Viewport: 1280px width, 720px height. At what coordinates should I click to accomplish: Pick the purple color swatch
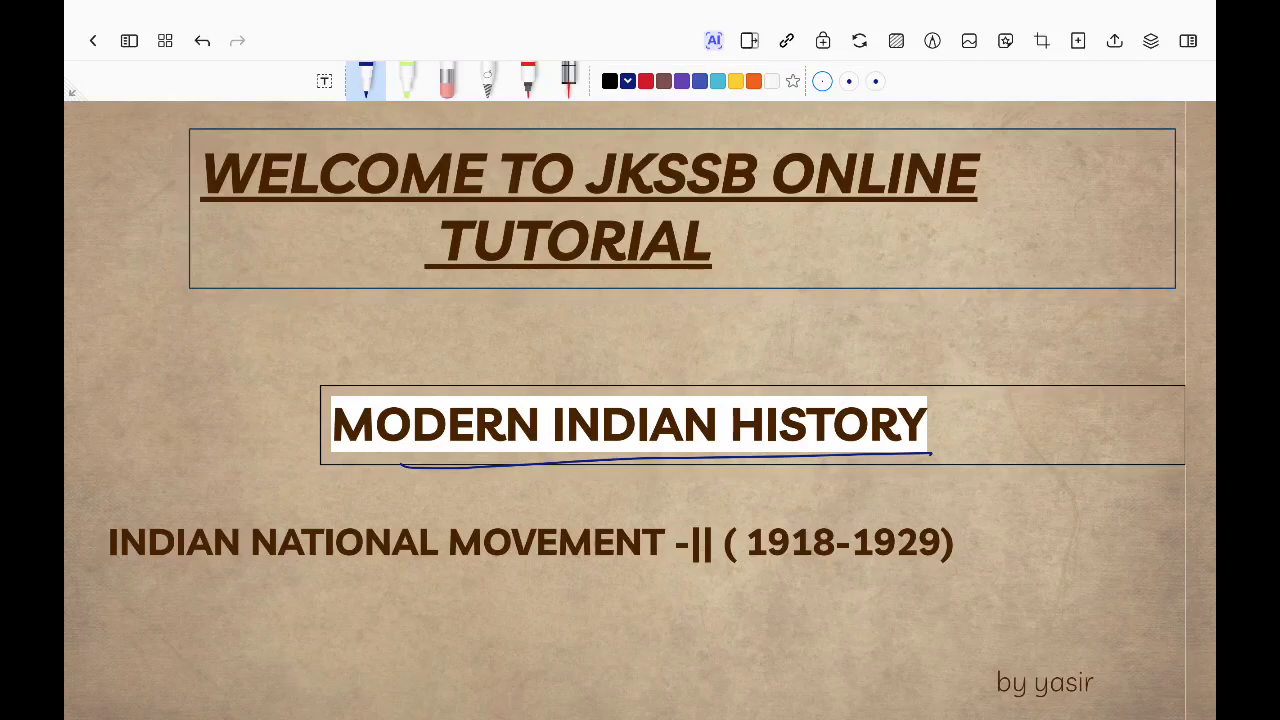(682, 81)
